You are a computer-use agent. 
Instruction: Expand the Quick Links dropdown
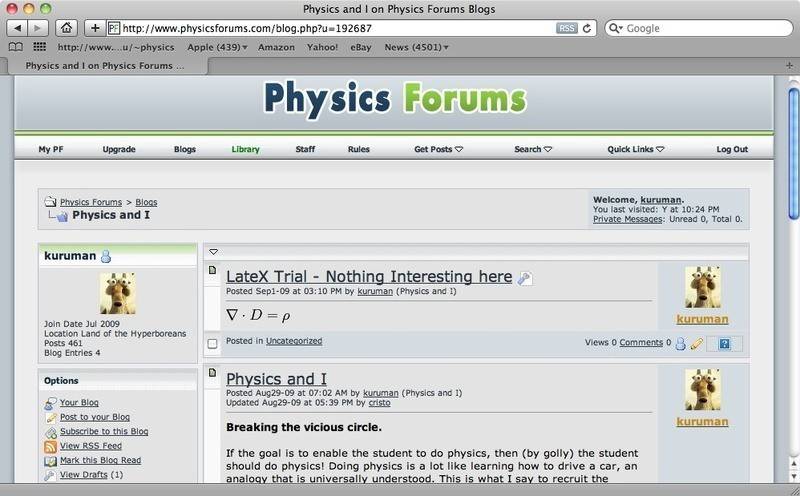[635, 149]
